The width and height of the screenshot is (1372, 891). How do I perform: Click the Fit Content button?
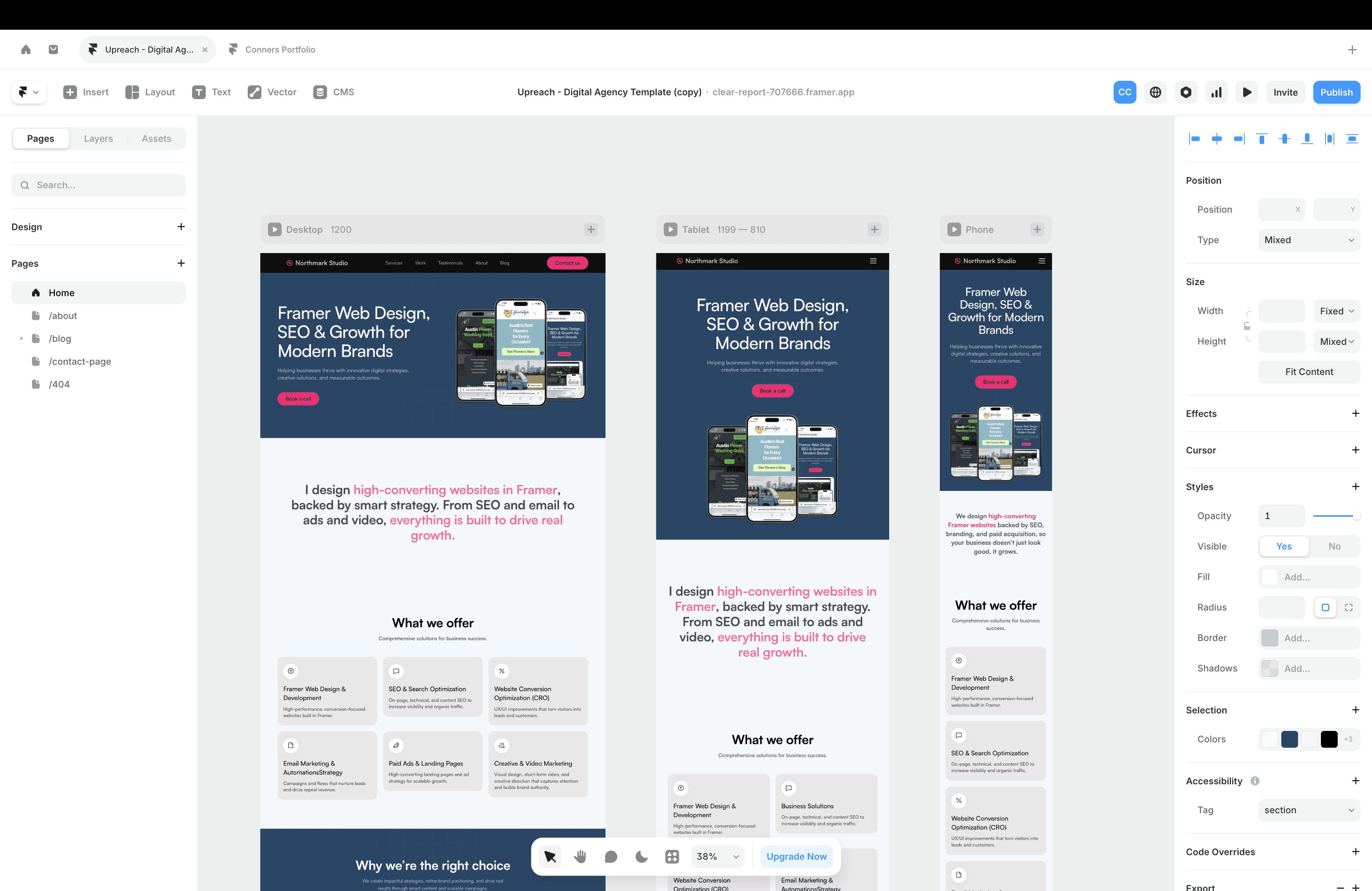point(1309,372)
